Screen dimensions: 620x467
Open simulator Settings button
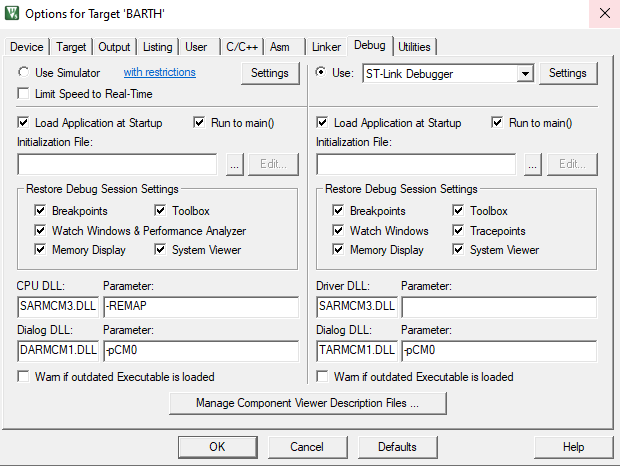(270, 73)
